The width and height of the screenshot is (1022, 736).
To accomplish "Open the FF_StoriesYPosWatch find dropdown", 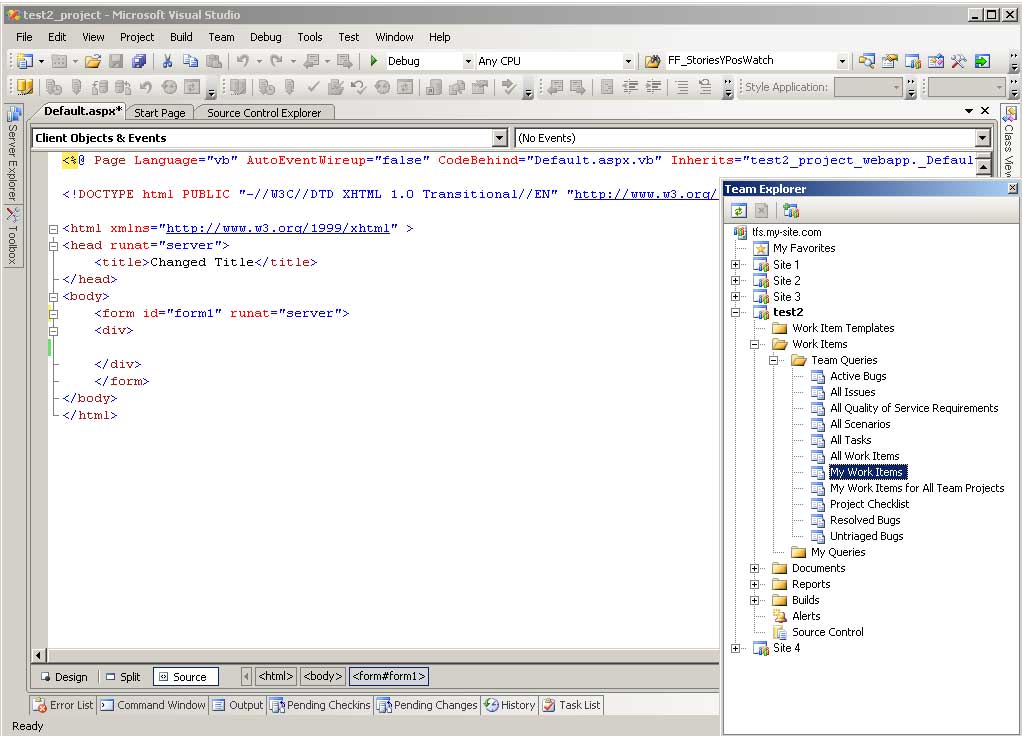I will [842, 61].
